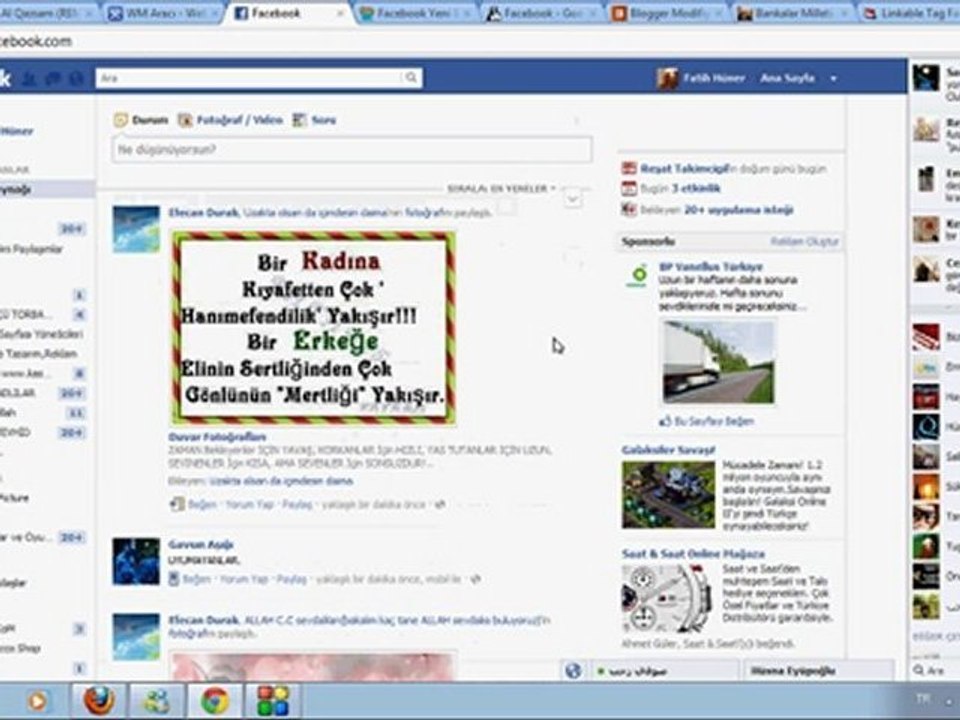Open Google Chrome from the taskbar
Viewport: 960px width, 720px height.
214,700
